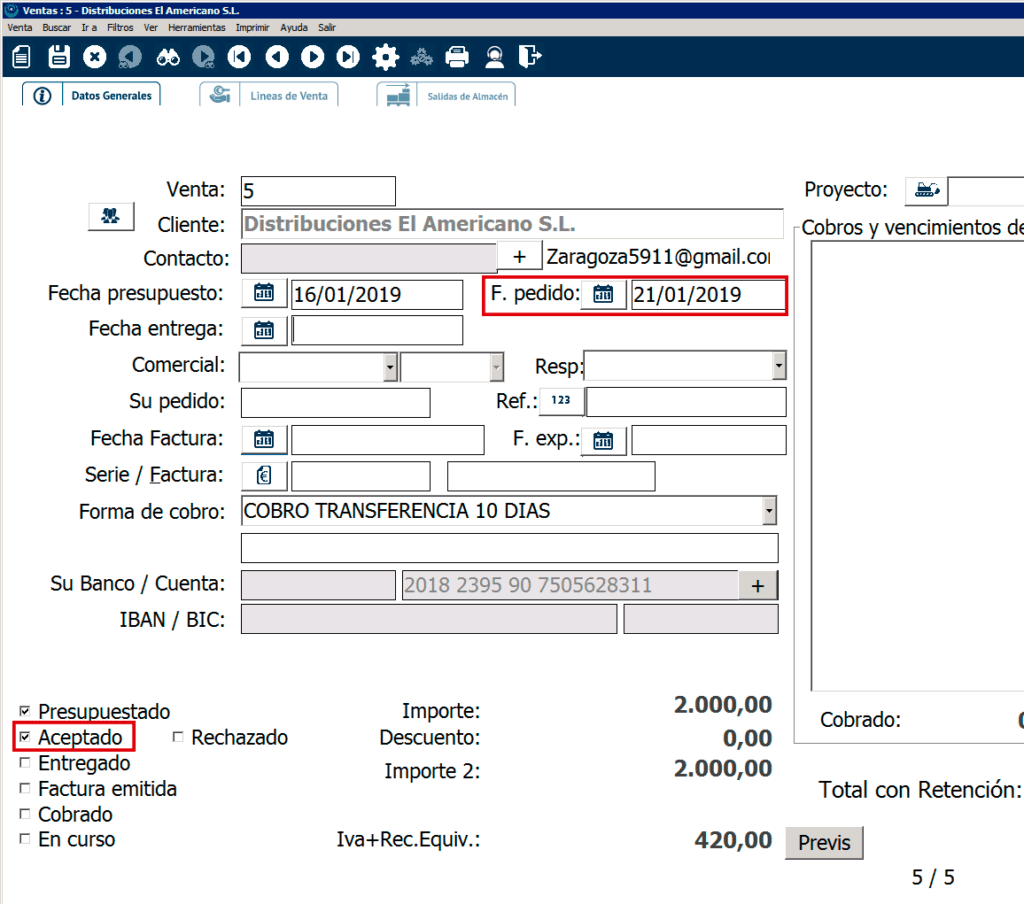Tick the Factura emitida checkbox
Image resolution: width=1024 pixels, height=904 pixels.
[25, 789]
